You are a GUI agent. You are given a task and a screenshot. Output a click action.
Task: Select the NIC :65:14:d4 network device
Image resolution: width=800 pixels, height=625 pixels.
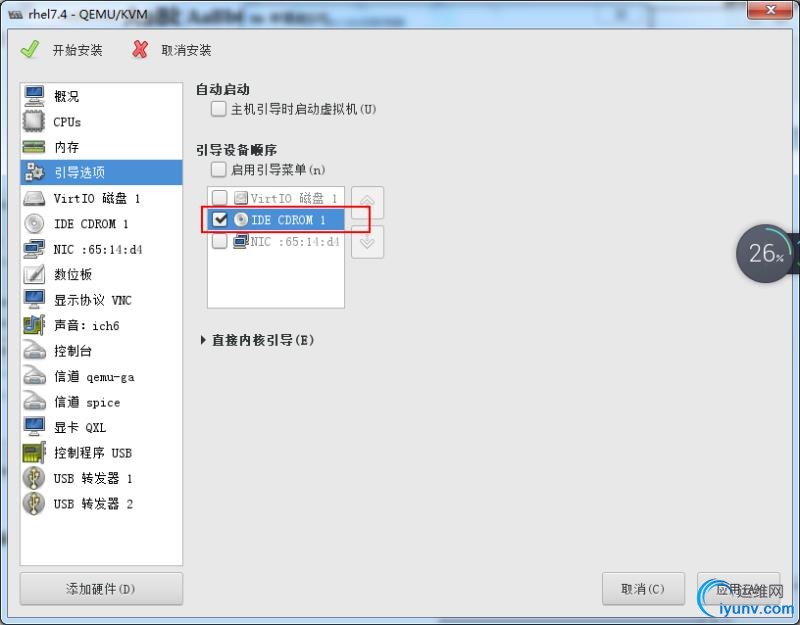[101, 249]
